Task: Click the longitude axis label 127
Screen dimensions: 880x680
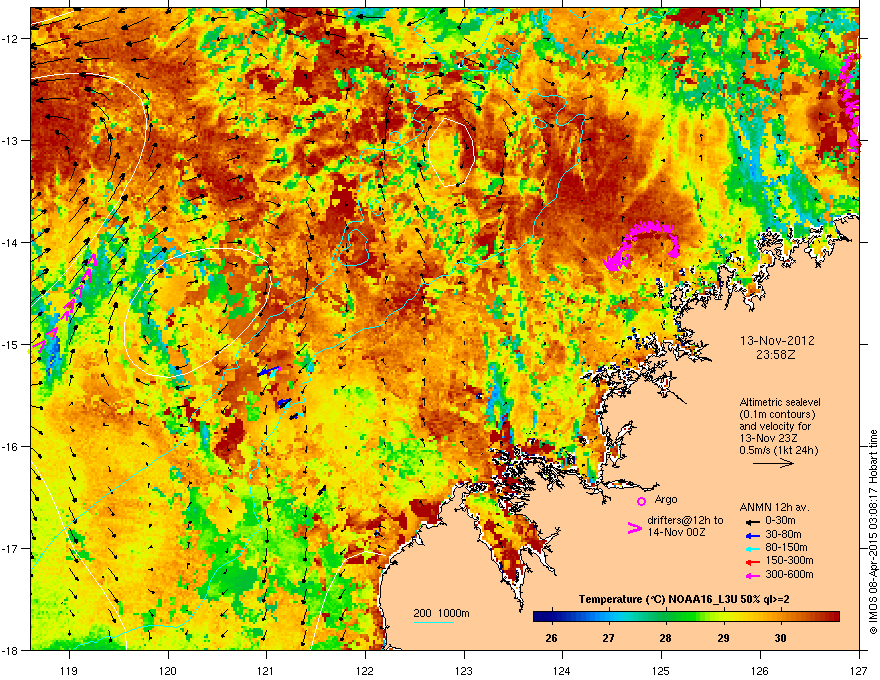Action: click(x=858, y=670)
